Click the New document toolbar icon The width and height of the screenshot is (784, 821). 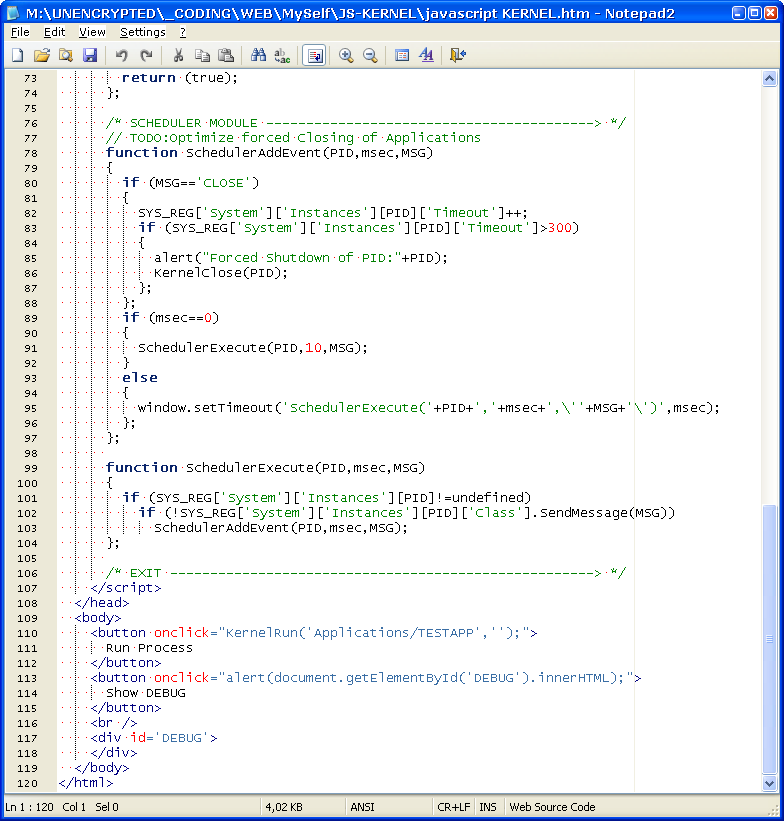(x=18, y=55)
